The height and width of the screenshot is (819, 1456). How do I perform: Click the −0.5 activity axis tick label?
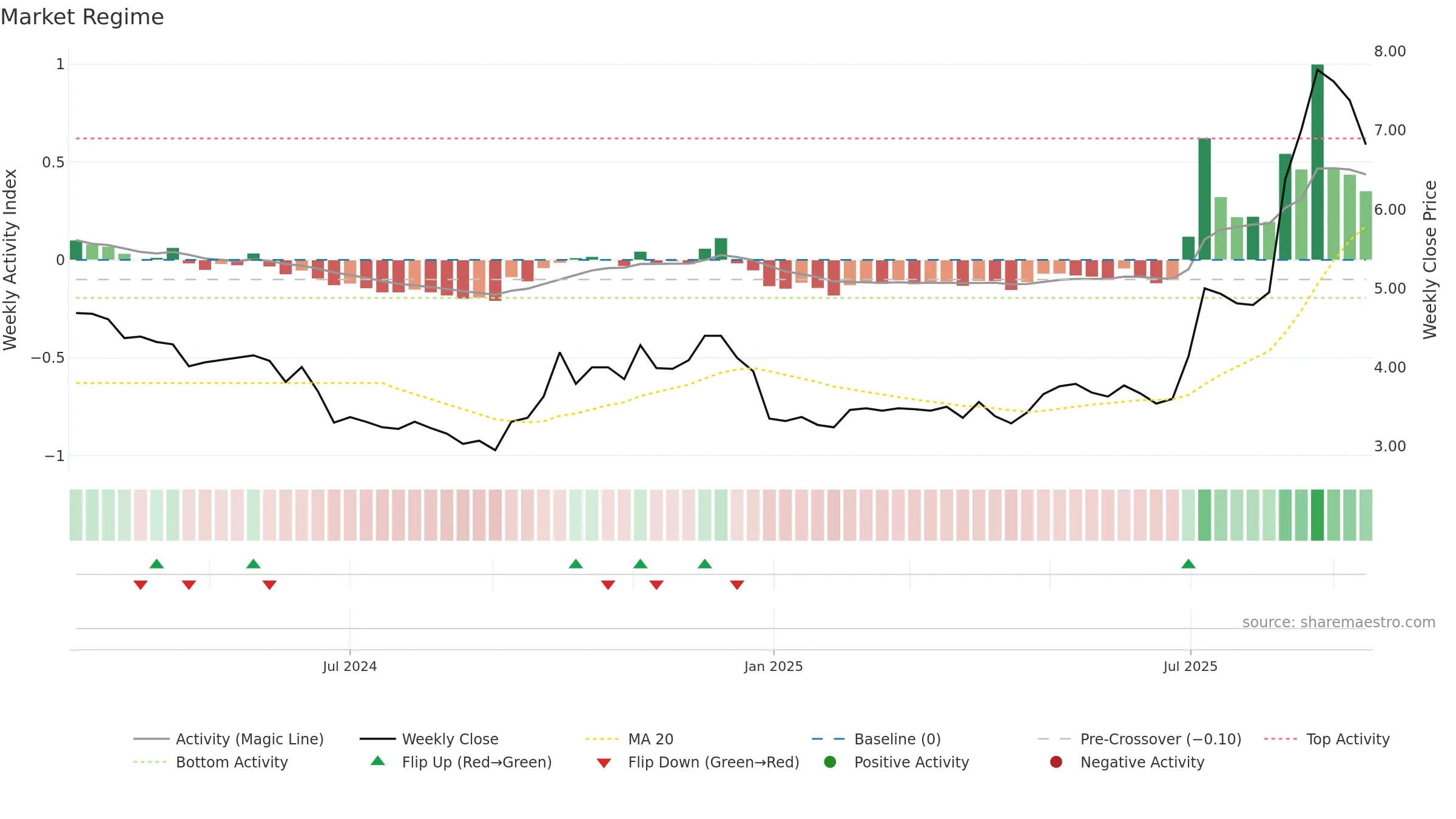[x=48, y=358]
